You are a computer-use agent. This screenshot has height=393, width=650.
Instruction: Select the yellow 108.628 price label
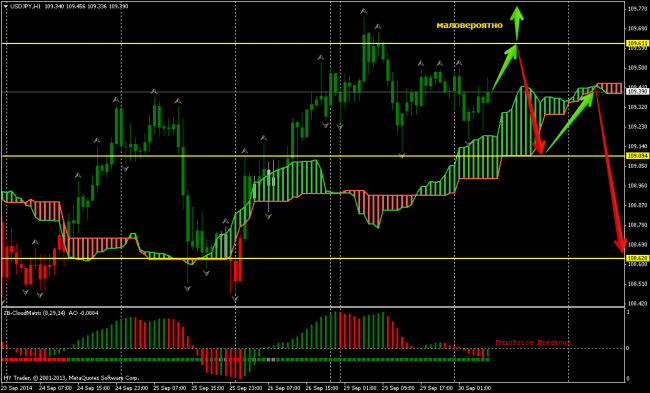tap(638, 258)
